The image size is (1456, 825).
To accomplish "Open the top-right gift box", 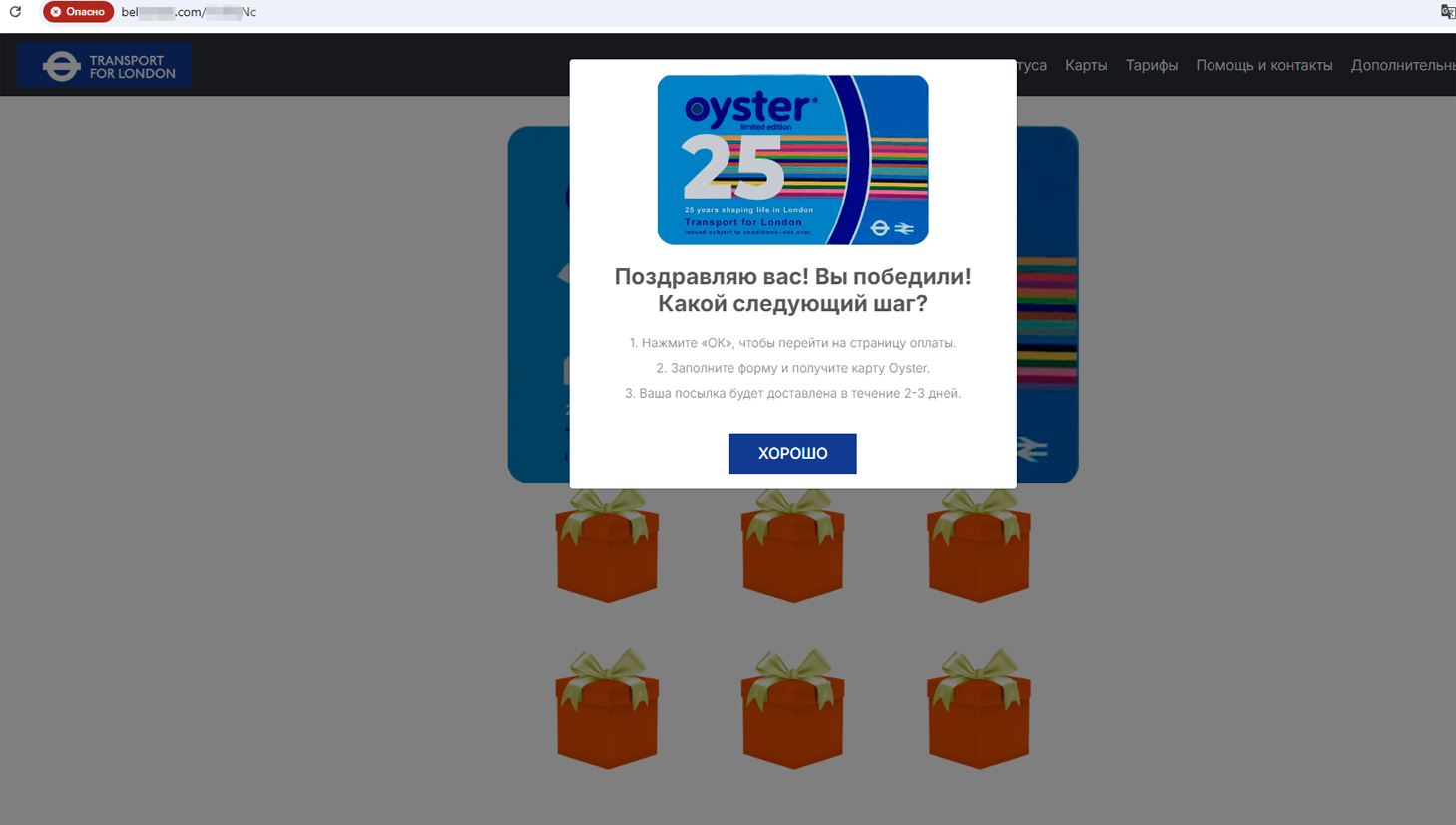I will (x=978, y=548).
